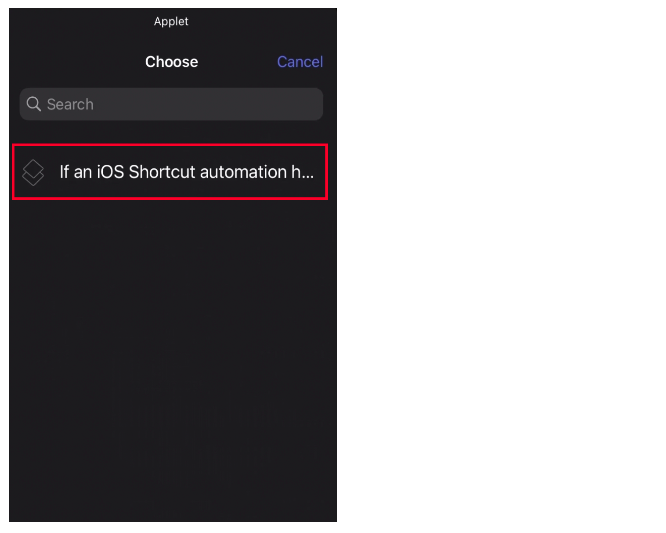Click the Search placeholder text

click(x=70, y=104)
